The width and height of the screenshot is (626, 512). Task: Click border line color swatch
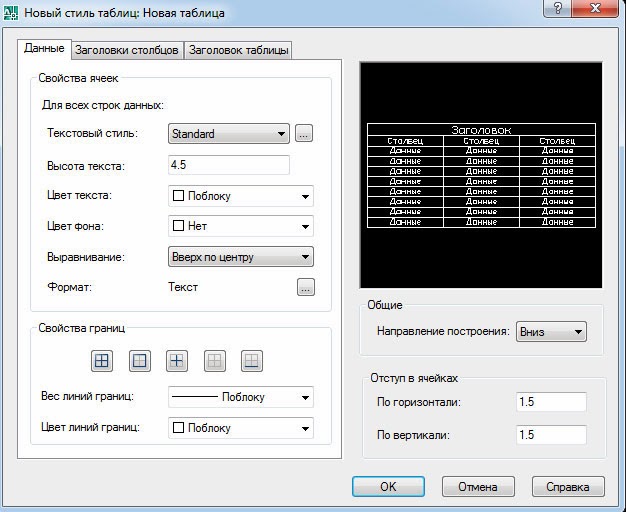(x=178, y=428)
